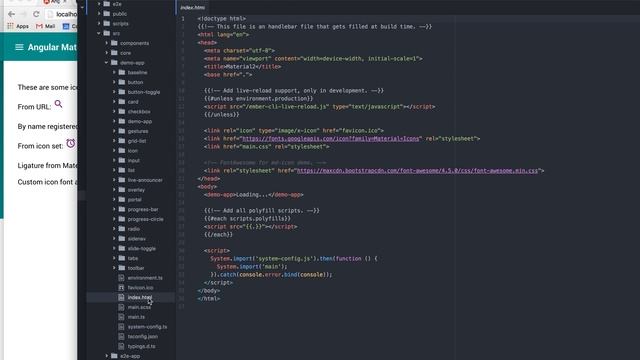Collapse the expanded demo-app folder arrow
Viewport: 640px width, 360px height.
point(107,63)
